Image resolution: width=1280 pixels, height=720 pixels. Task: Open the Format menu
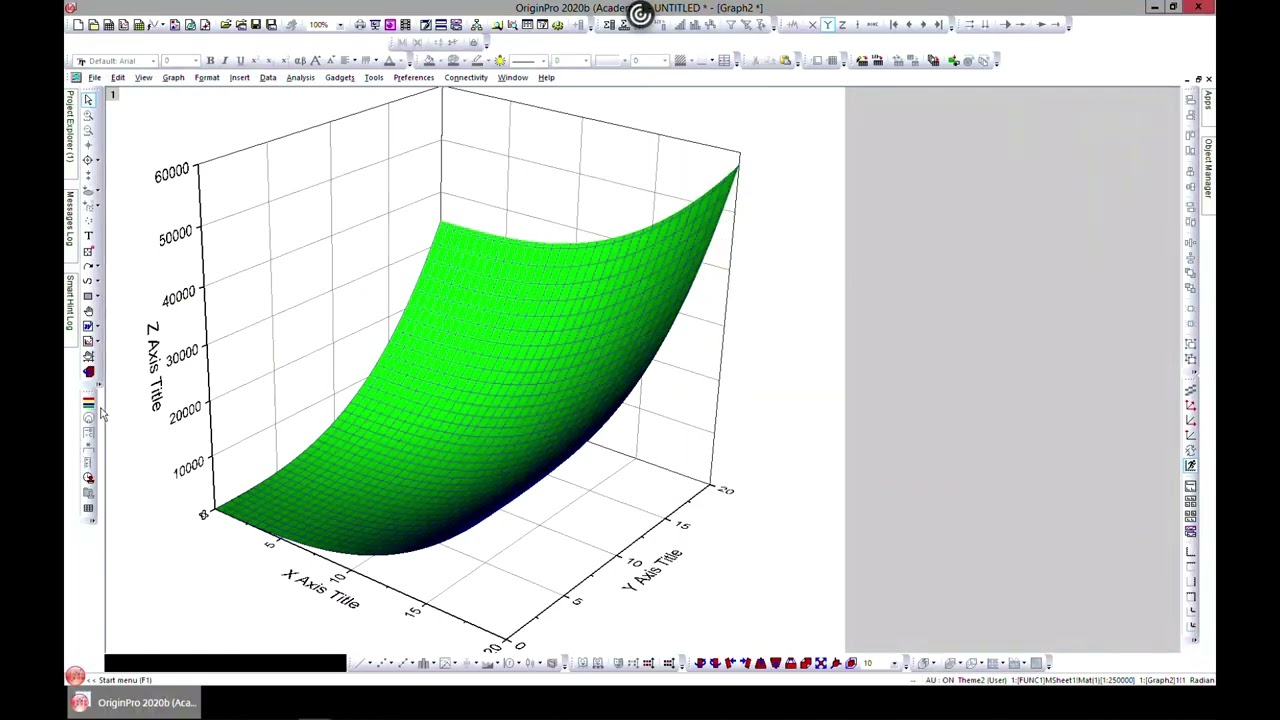[x=207, y=78]
